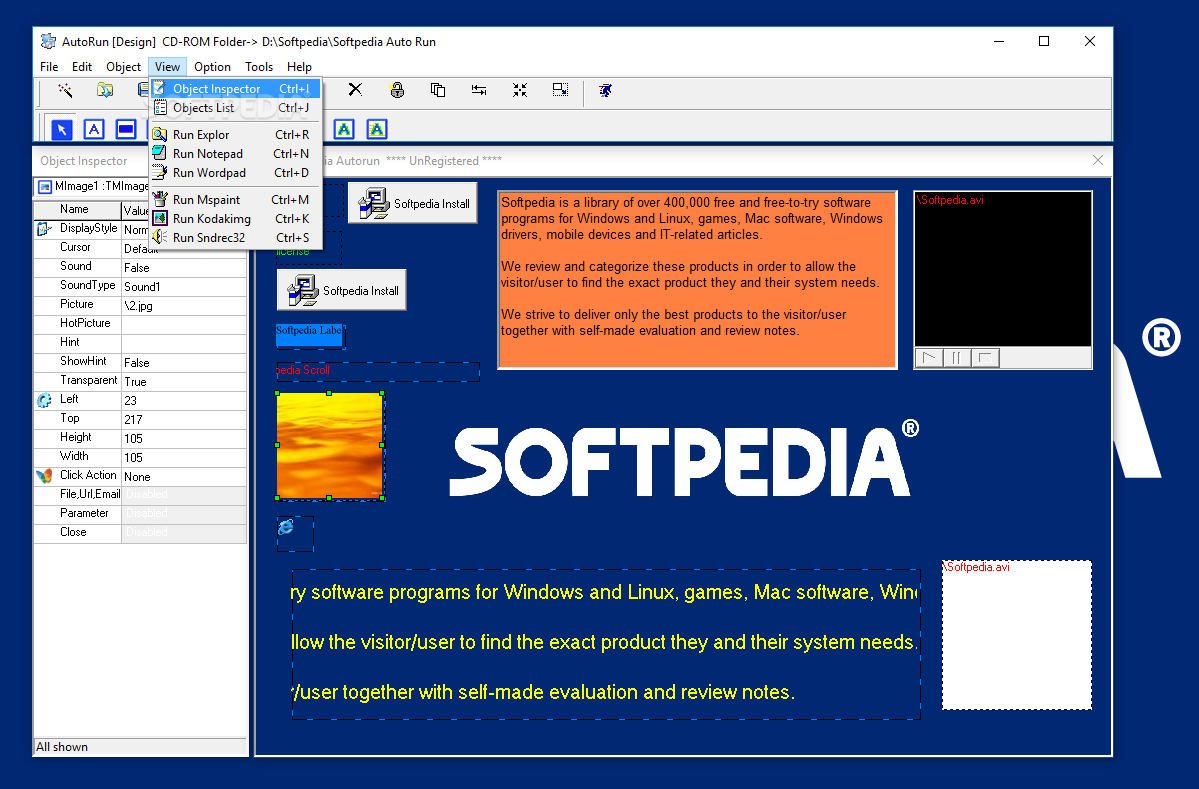Click the Picture value \2.jpg
This screenshot has width=1199, height=789.
coord(184,306)
